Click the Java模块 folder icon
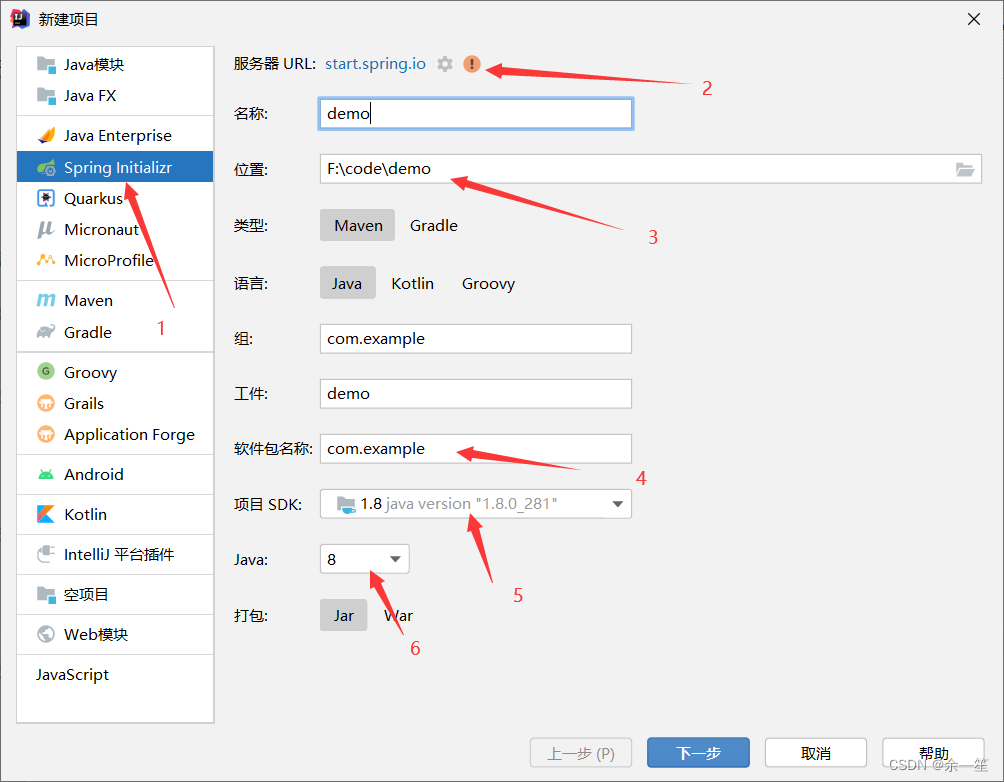 tap(46, 65)
